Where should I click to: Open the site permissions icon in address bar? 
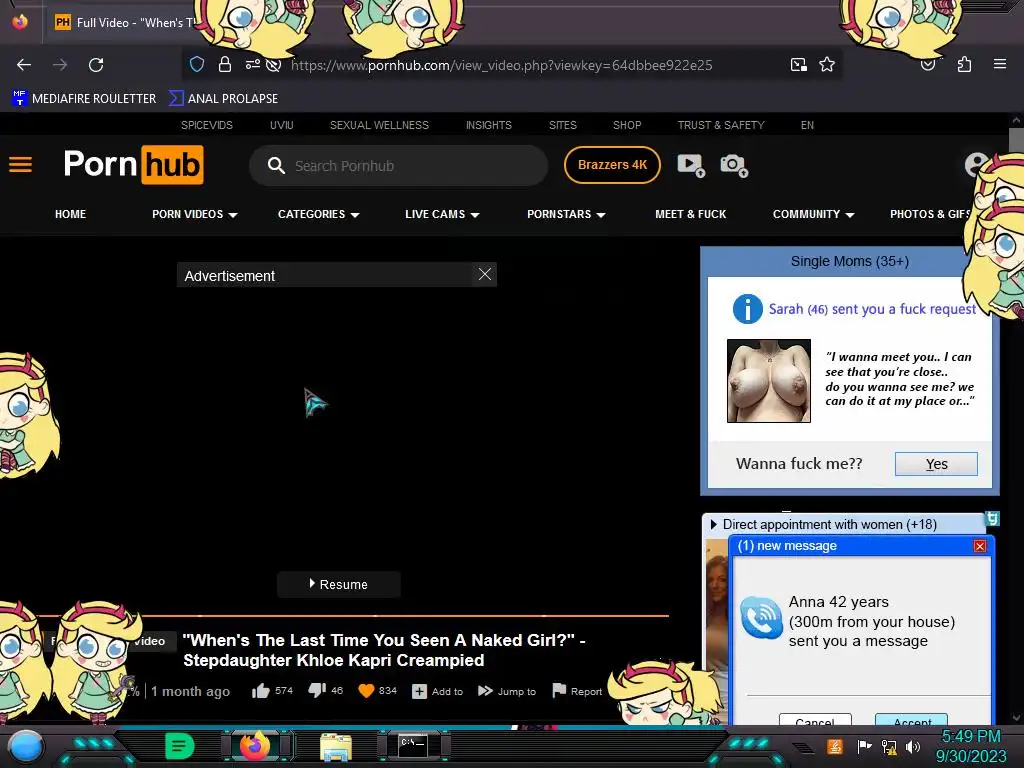pyautogui.click(x=253, y=64)
